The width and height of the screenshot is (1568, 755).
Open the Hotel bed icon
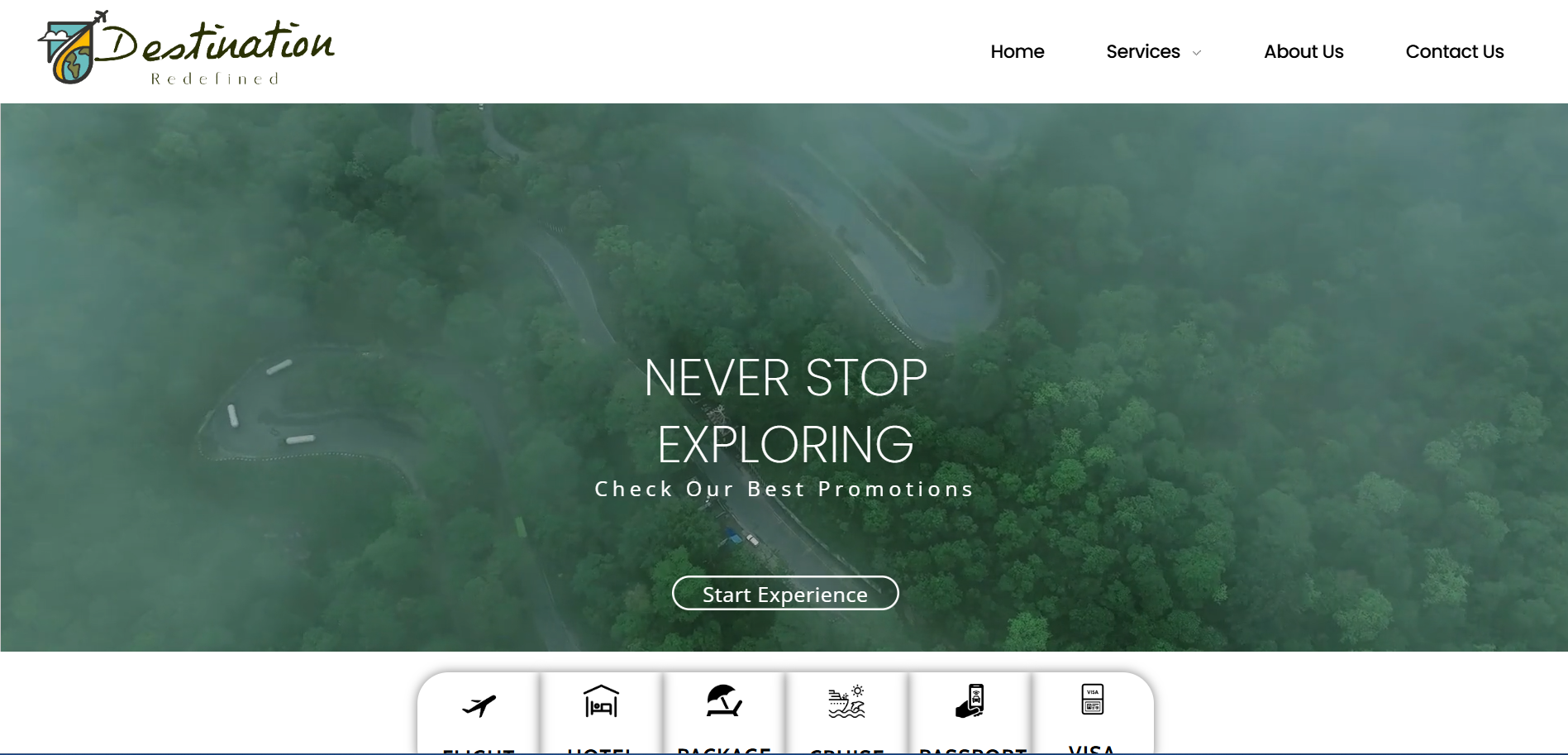click(x=601, y=701)
